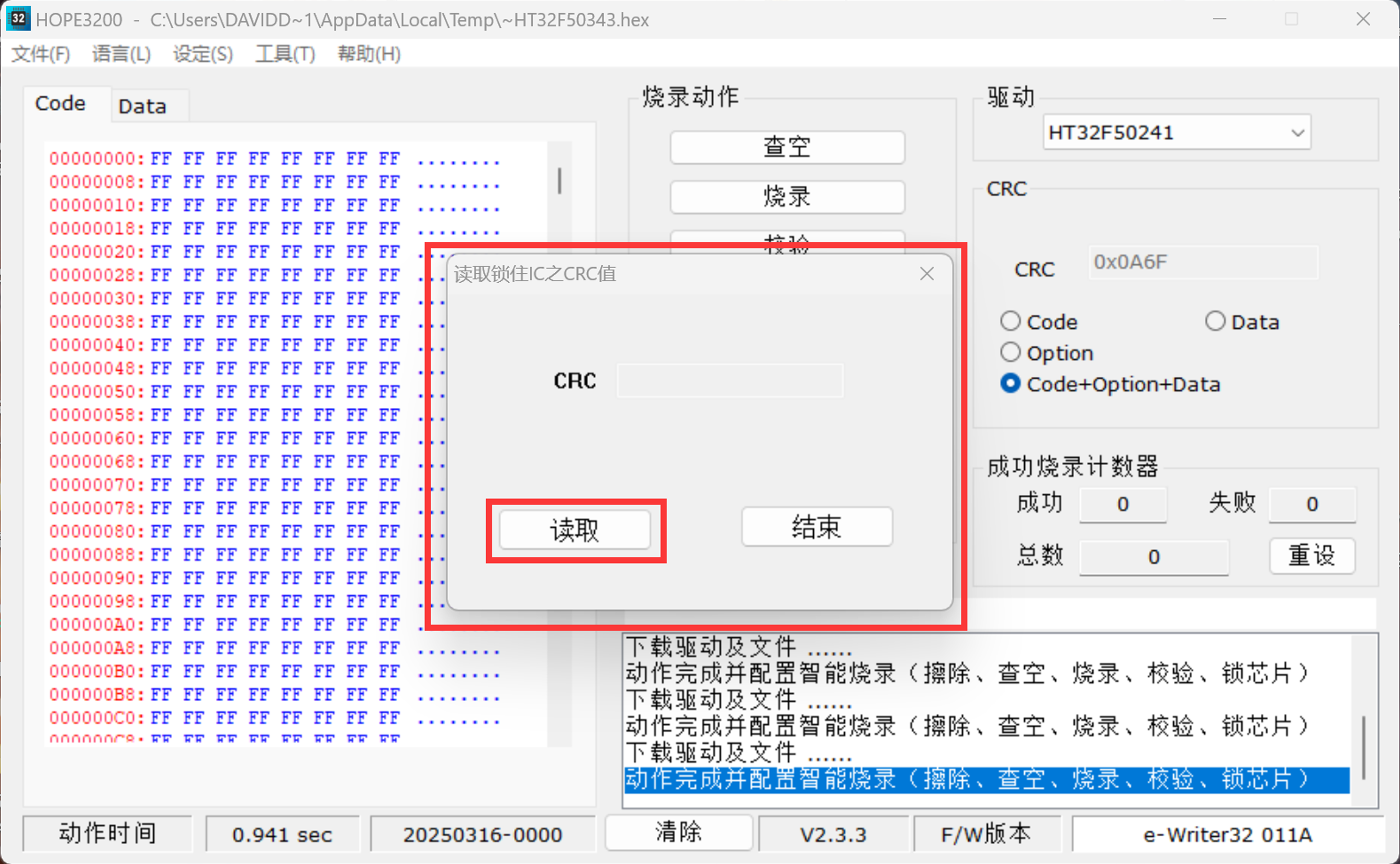
Task: Click the CRC field in dialog
Action: [x=729, y=381]
